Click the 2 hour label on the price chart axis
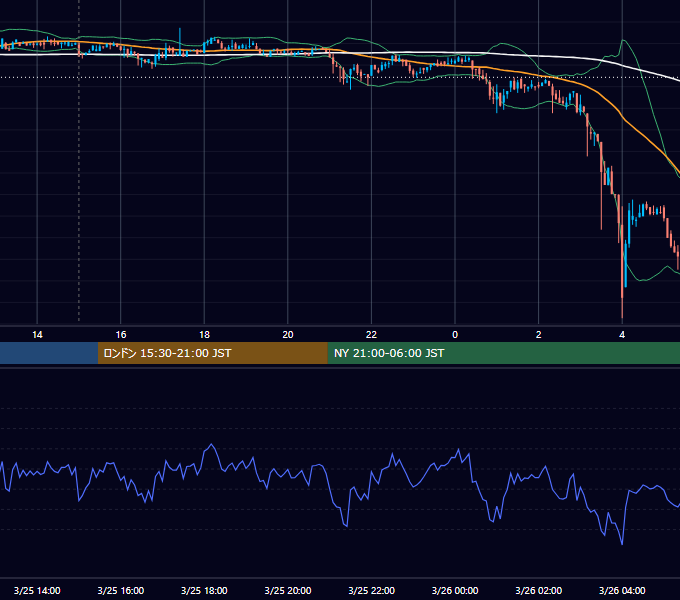The image size is (680, 600). [x=539, y=335]
